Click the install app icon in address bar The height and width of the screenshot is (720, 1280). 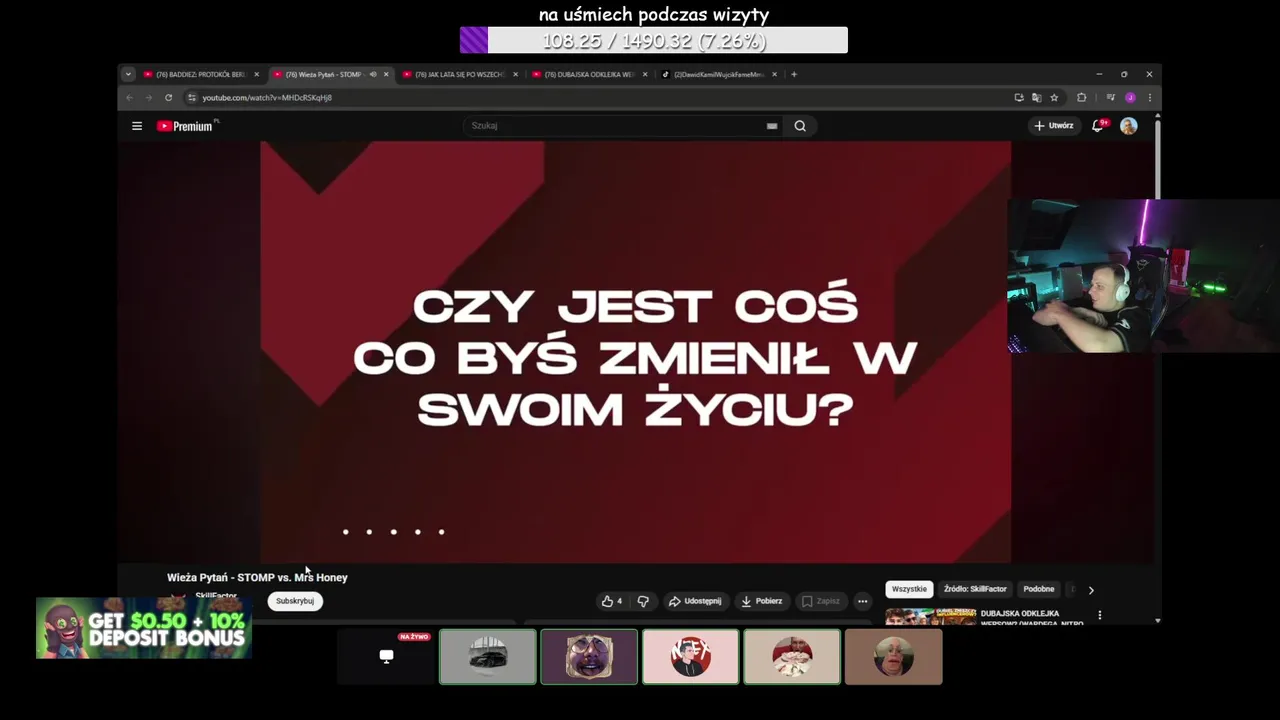(x=1019, y=97)
